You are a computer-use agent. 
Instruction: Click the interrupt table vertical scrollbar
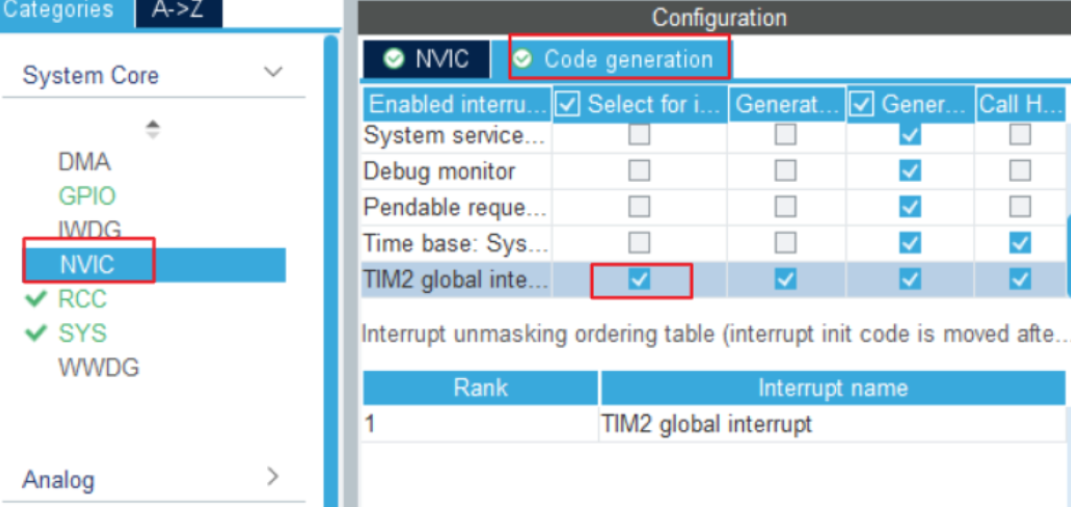(x=1068, y=256)
